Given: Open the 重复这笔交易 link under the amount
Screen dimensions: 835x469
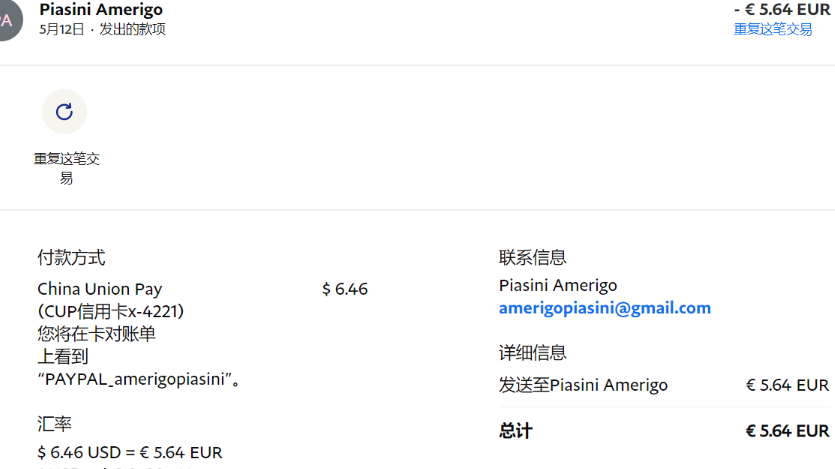Looking at the screenshot, I should [773, 29].
